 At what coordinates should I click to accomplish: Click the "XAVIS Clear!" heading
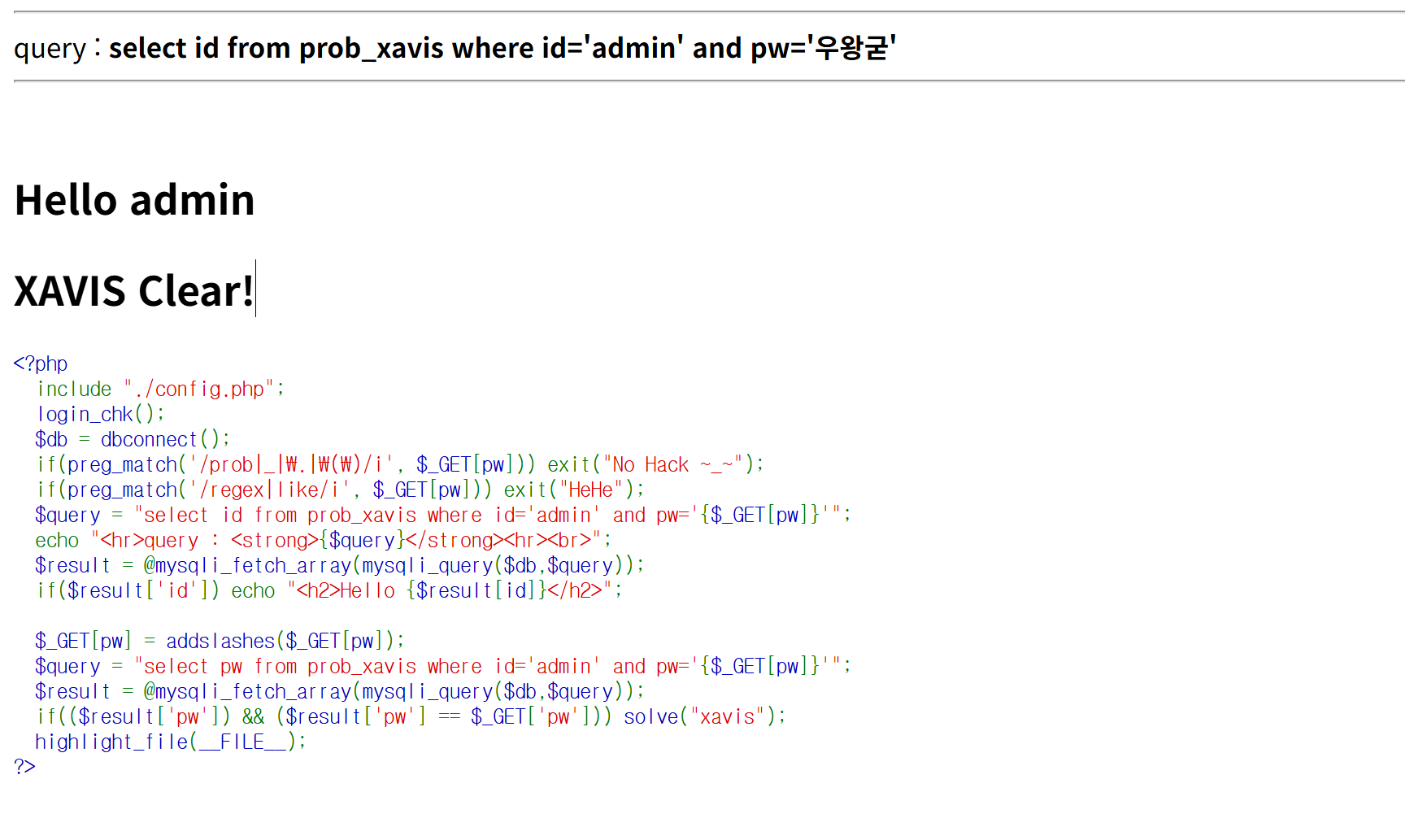coord(134,291)
